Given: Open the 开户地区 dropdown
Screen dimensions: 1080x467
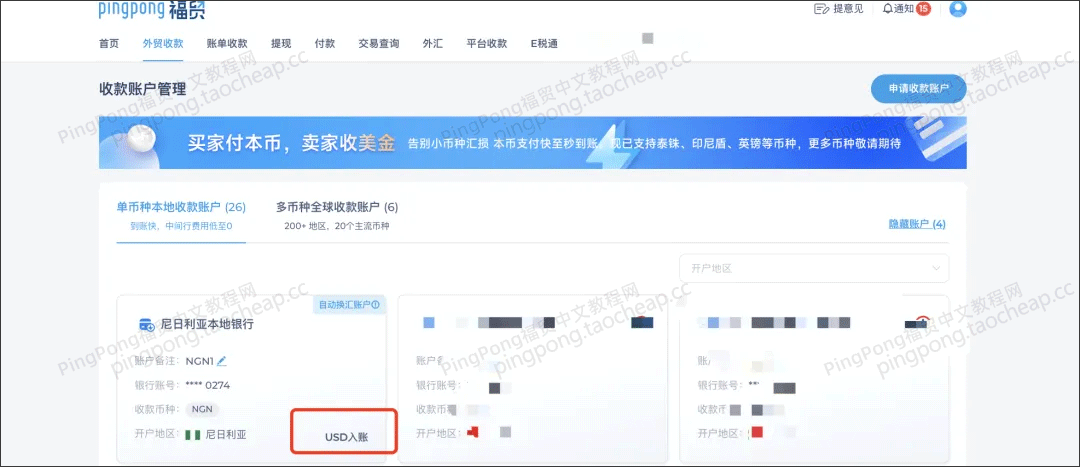Looking at the screenshot, I should pos(814,268).
